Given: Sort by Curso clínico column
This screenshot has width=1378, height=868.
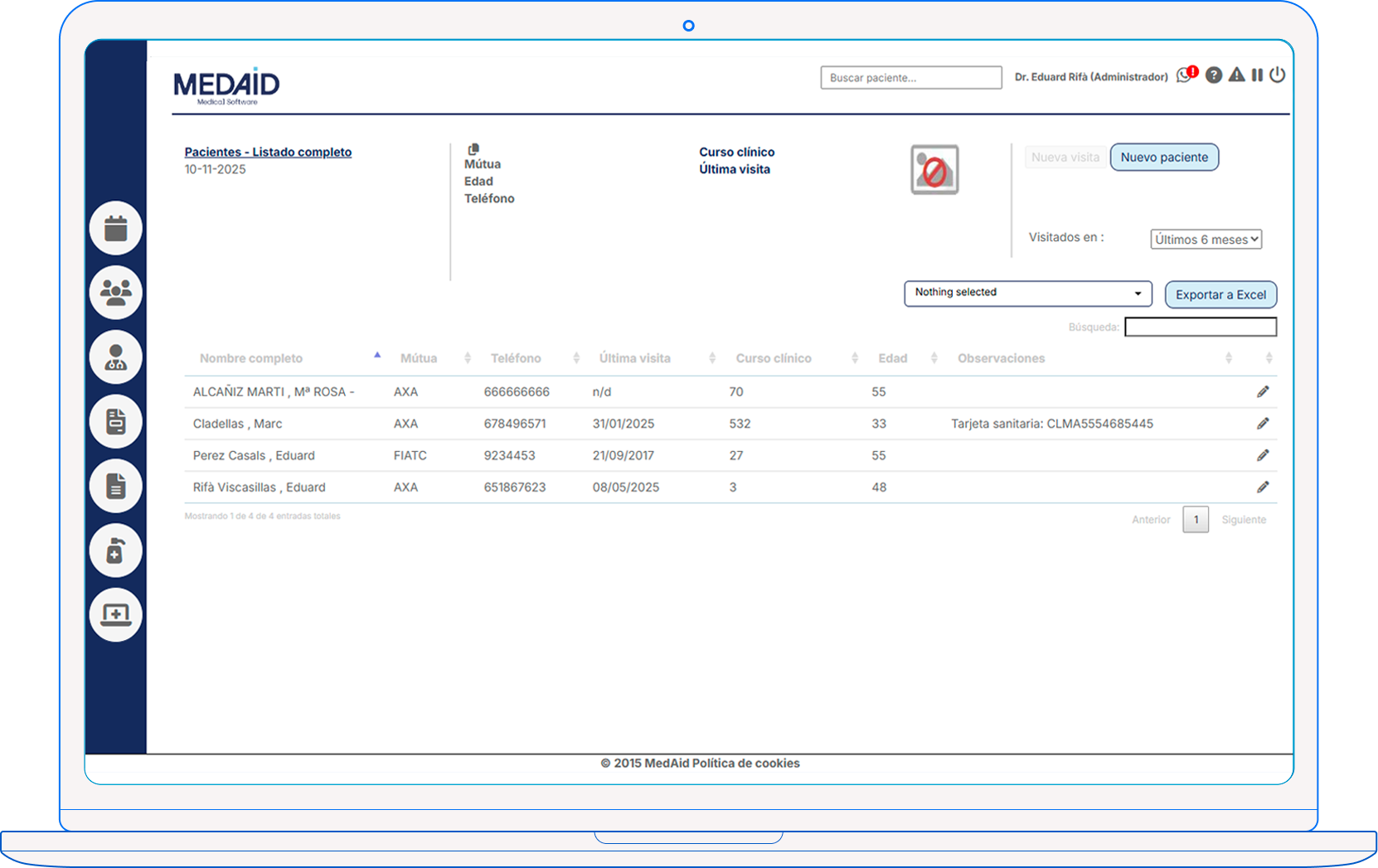Looking at the screenshot, I should [x=774, y=358].
